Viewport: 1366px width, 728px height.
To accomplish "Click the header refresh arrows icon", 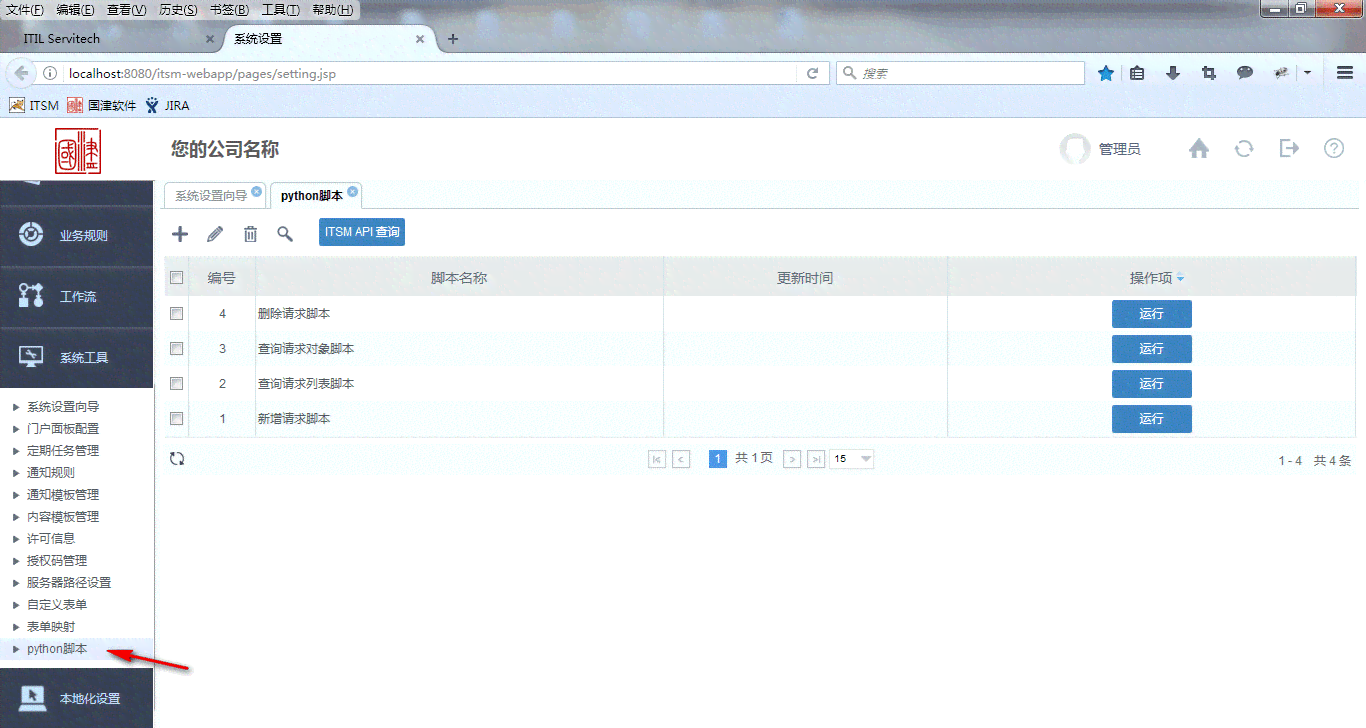I will tap(1244, 149).
